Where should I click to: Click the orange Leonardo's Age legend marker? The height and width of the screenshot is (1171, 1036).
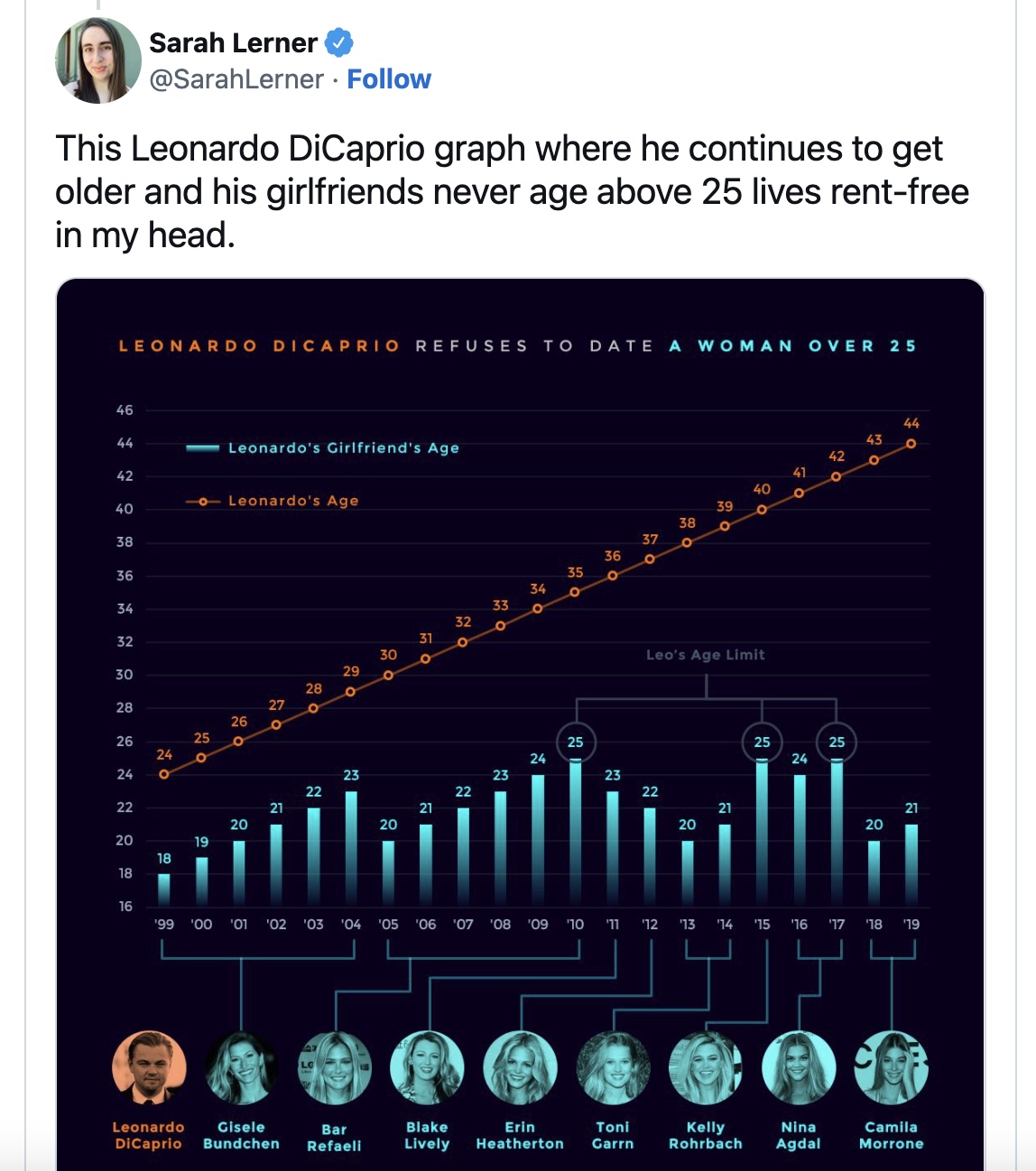click(203, 501)
